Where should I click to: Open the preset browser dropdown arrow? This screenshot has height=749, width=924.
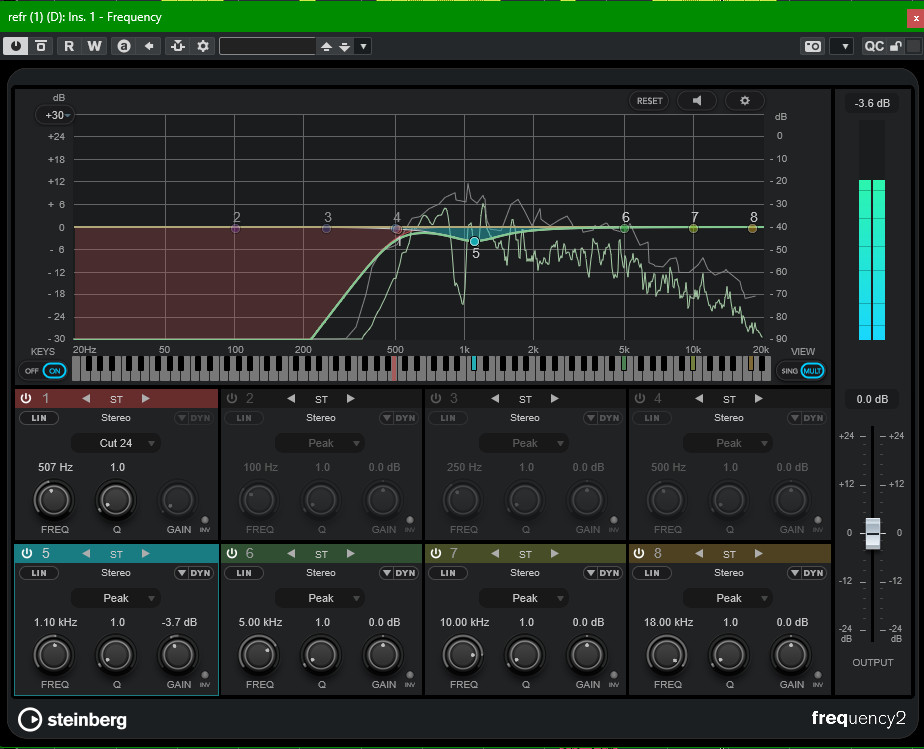[363, 46]
